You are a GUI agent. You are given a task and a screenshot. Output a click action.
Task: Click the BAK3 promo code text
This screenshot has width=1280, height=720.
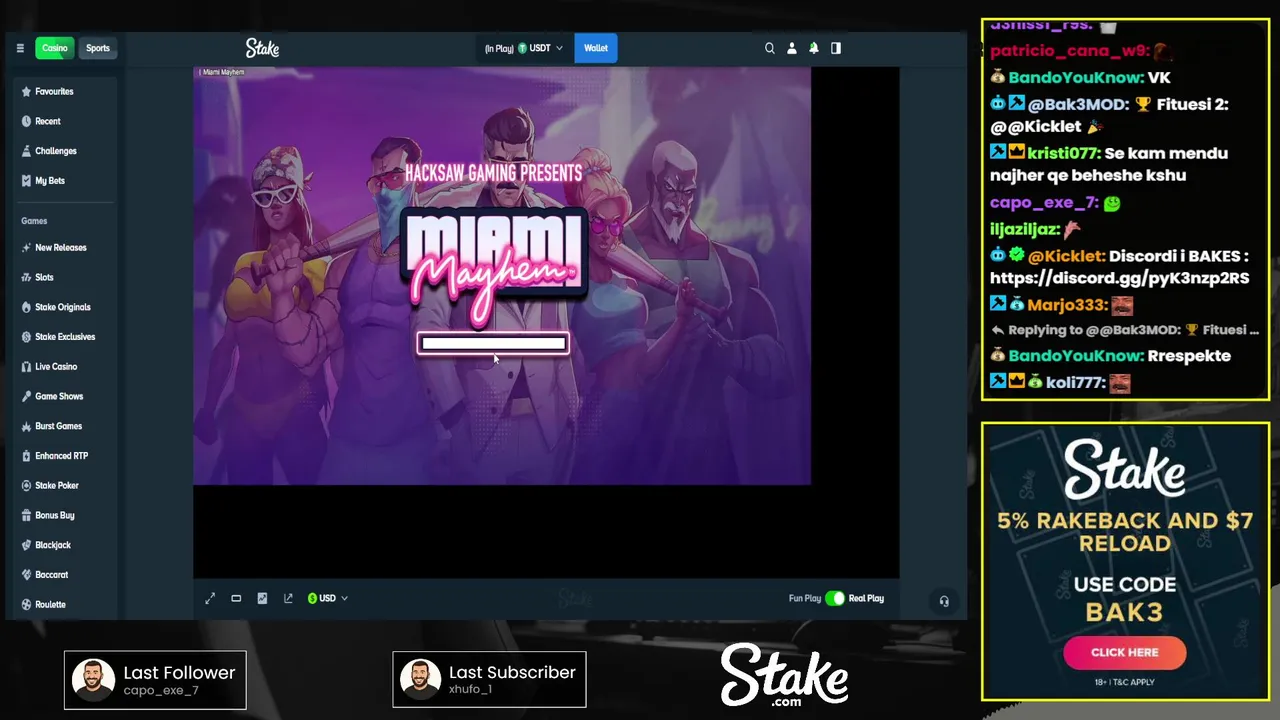pos(1125,611)
